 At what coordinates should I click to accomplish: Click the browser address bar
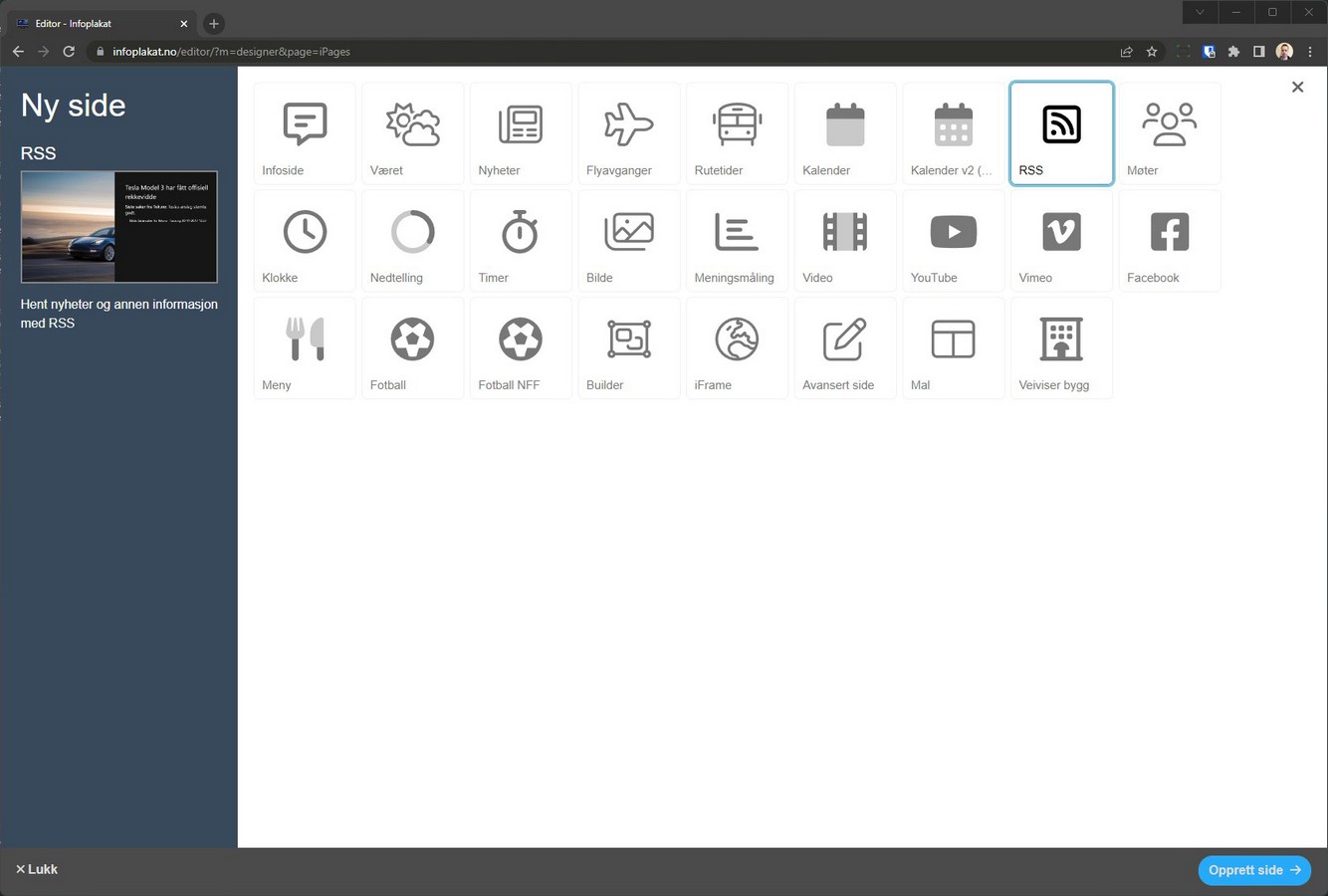tap(597, 52)
